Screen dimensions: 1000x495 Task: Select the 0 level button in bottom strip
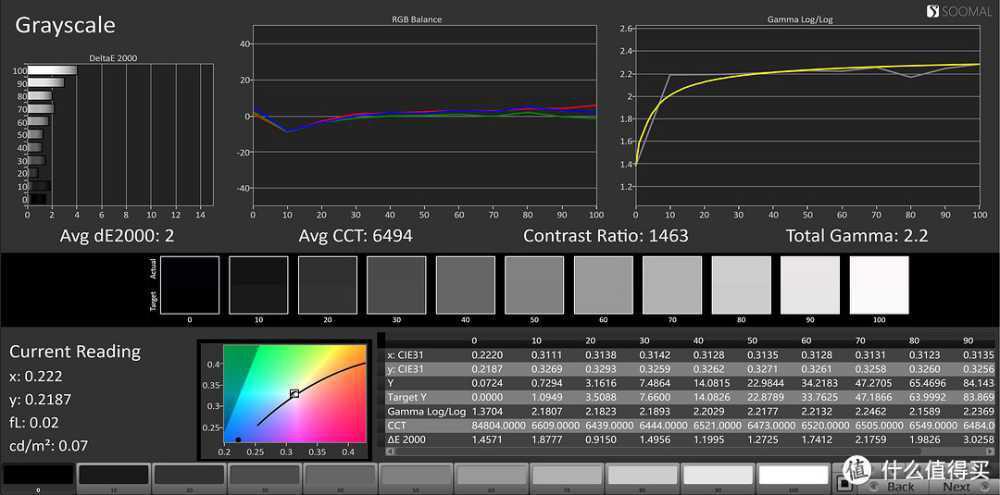pyautogui.click(x=38, y=476)
